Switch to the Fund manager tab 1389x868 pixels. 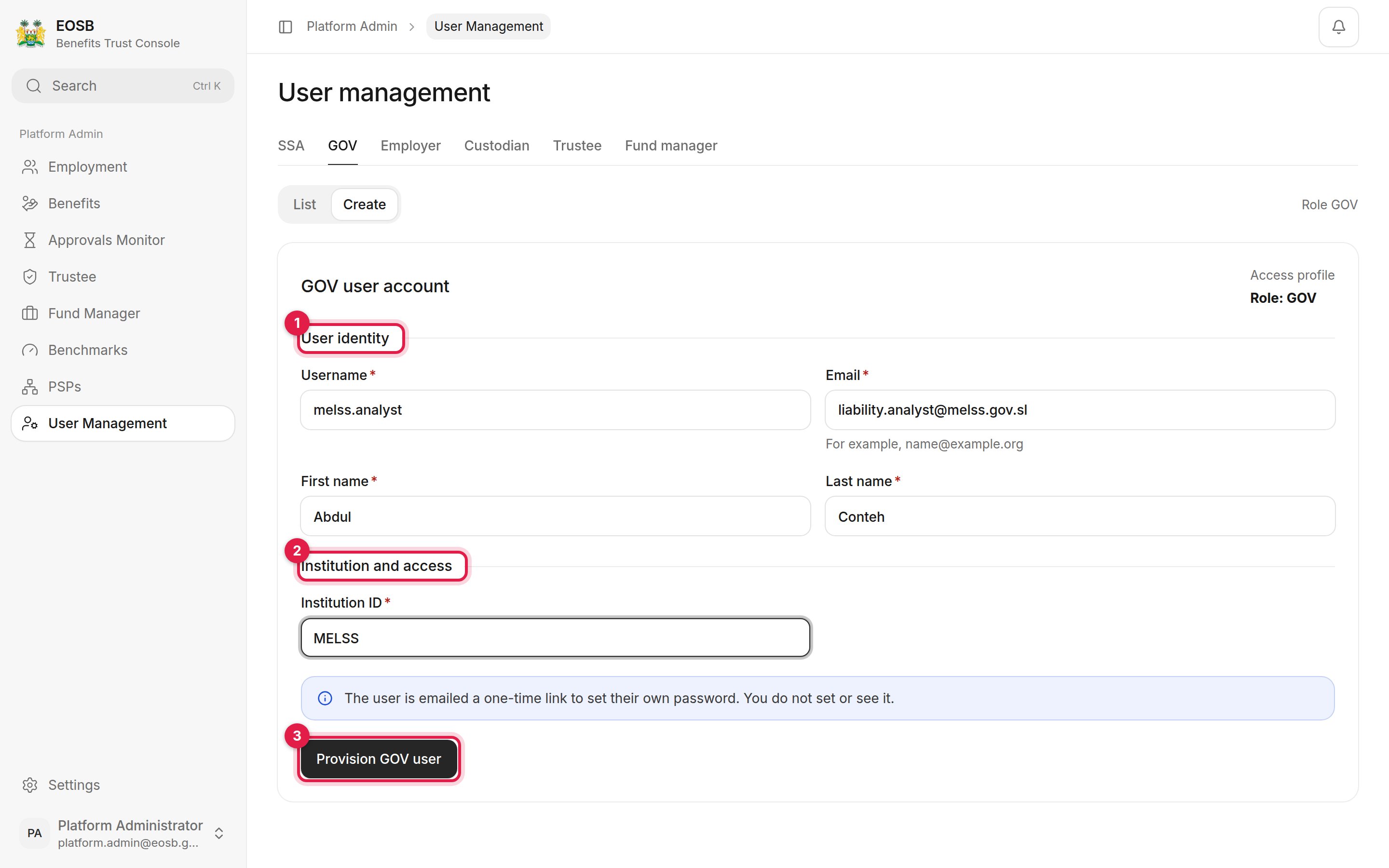click(671, 146)
